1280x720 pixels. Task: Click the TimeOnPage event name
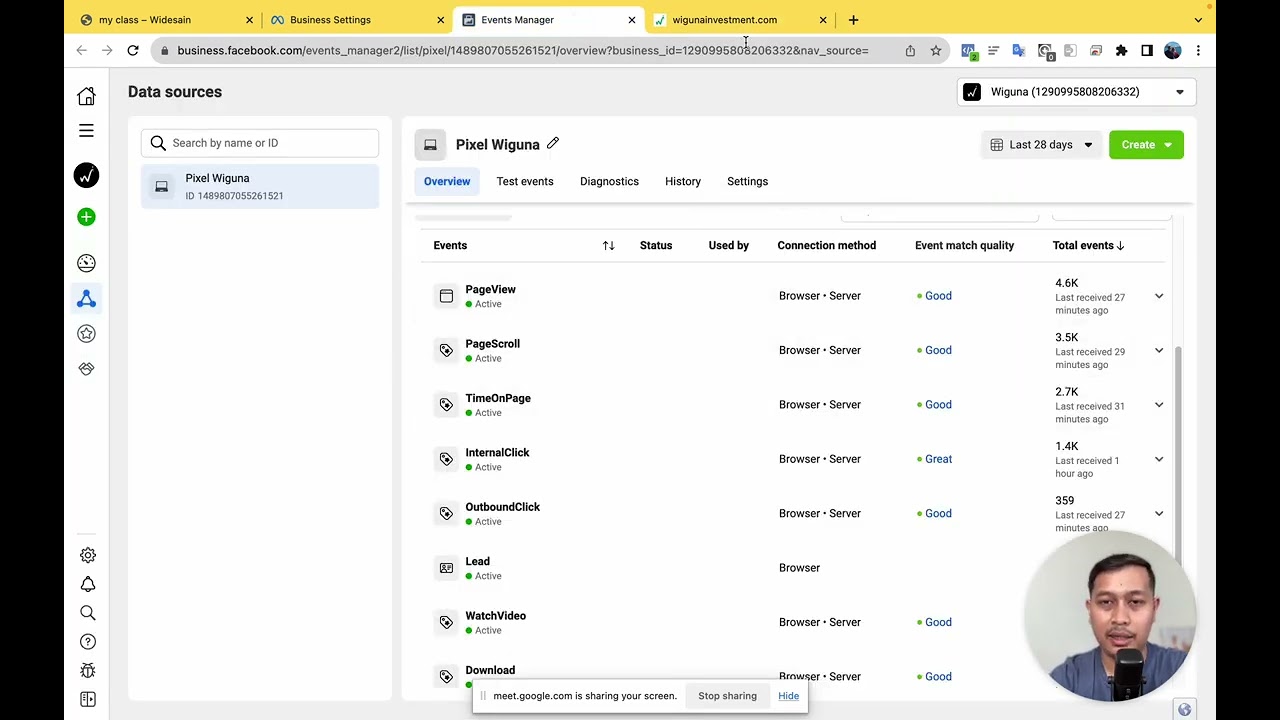point(498,398)
